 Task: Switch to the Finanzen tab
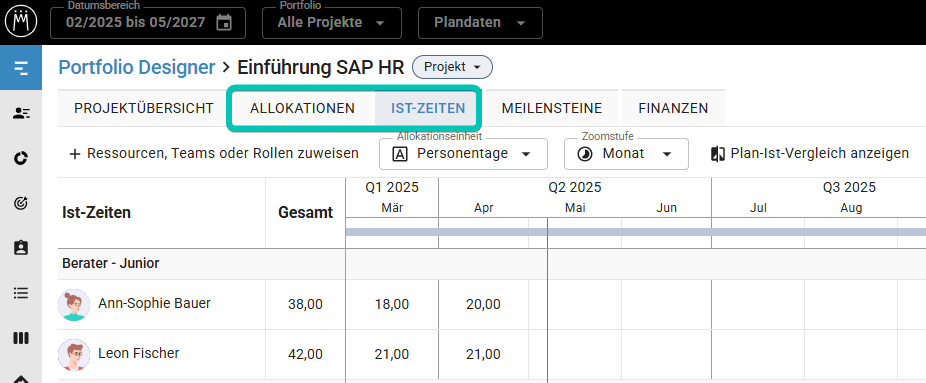tap(673, 108)
